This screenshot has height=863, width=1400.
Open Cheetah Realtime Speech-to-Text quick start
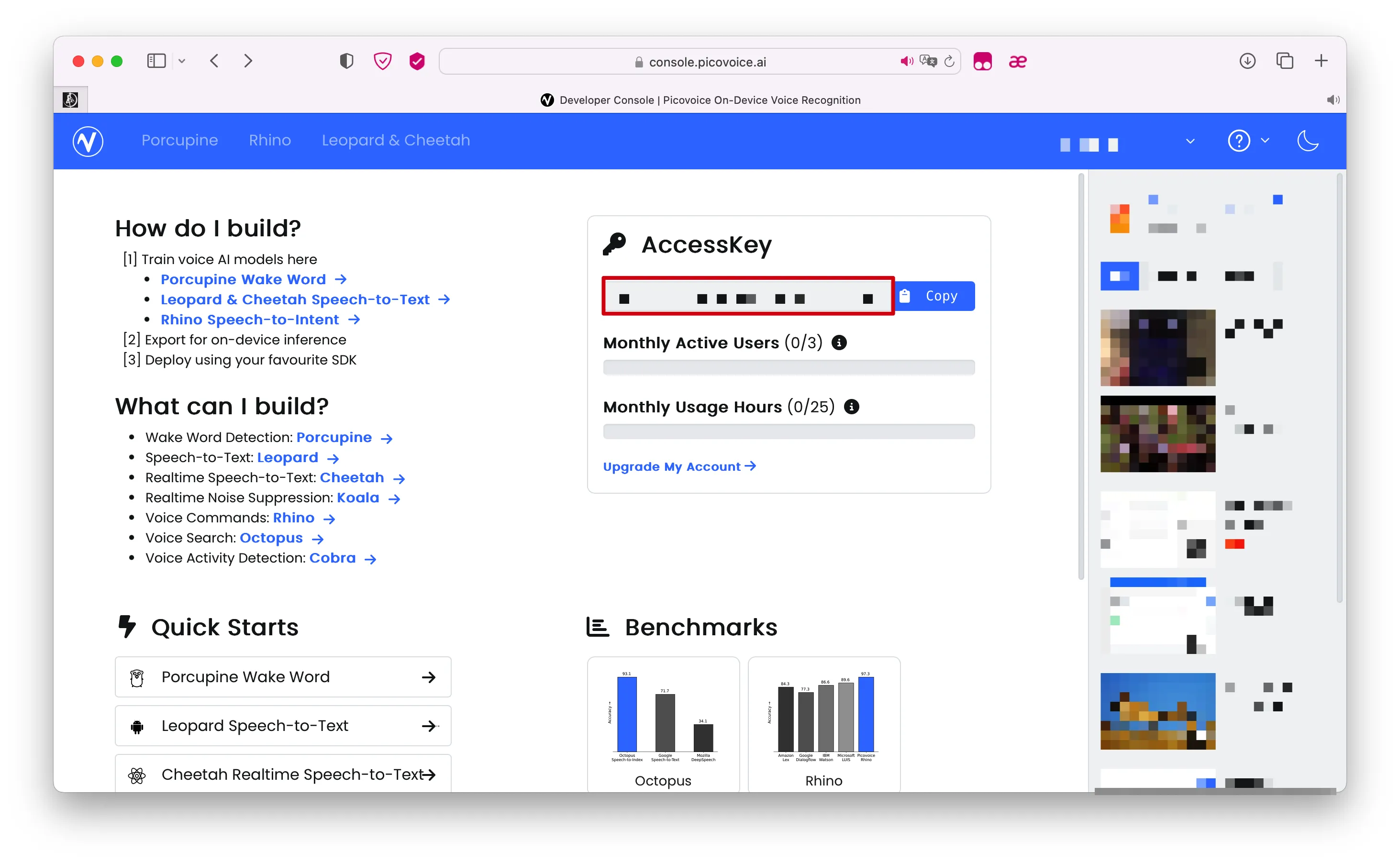[x=283, y=774]
